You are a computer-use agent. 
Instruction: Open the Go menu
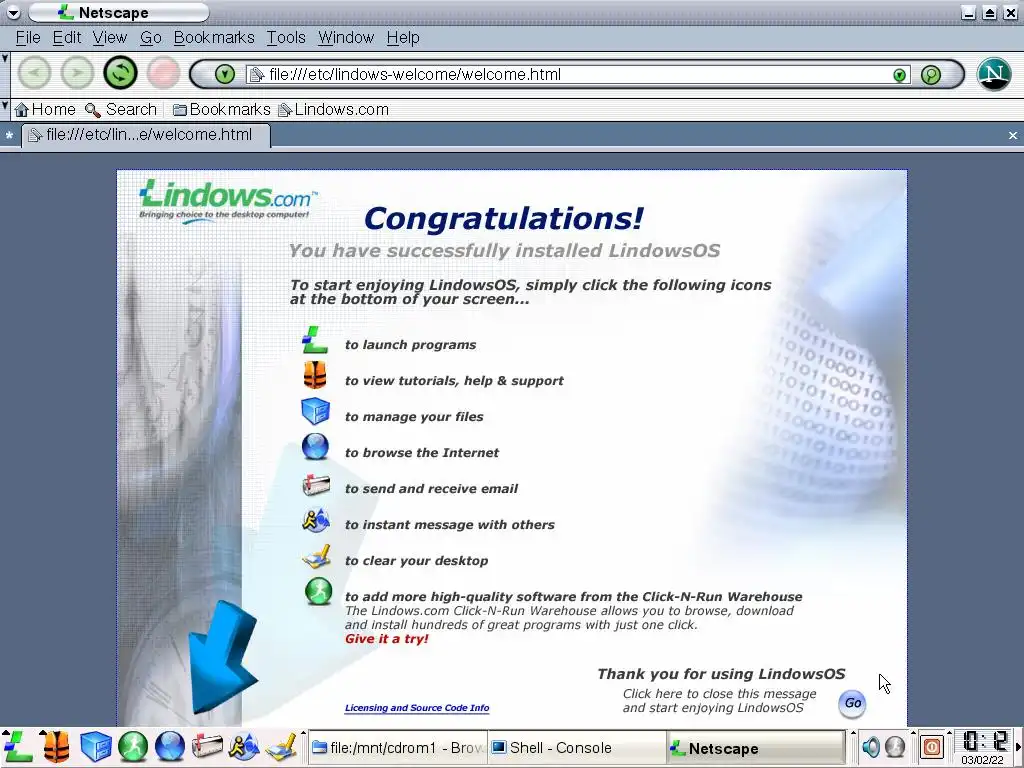click(x=150, y=38)
